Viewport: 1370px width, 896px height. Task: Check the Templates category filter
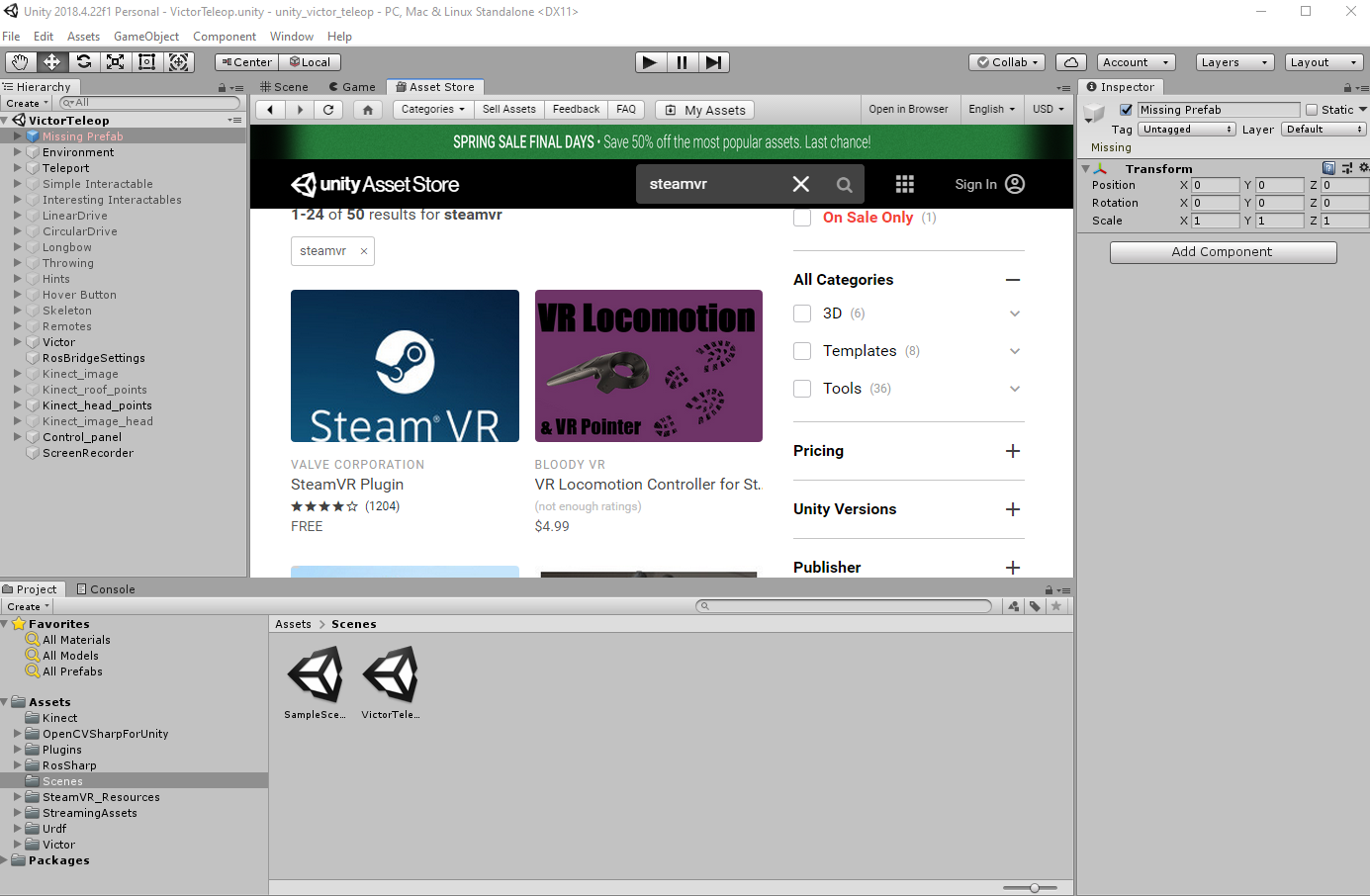(802, 351)
